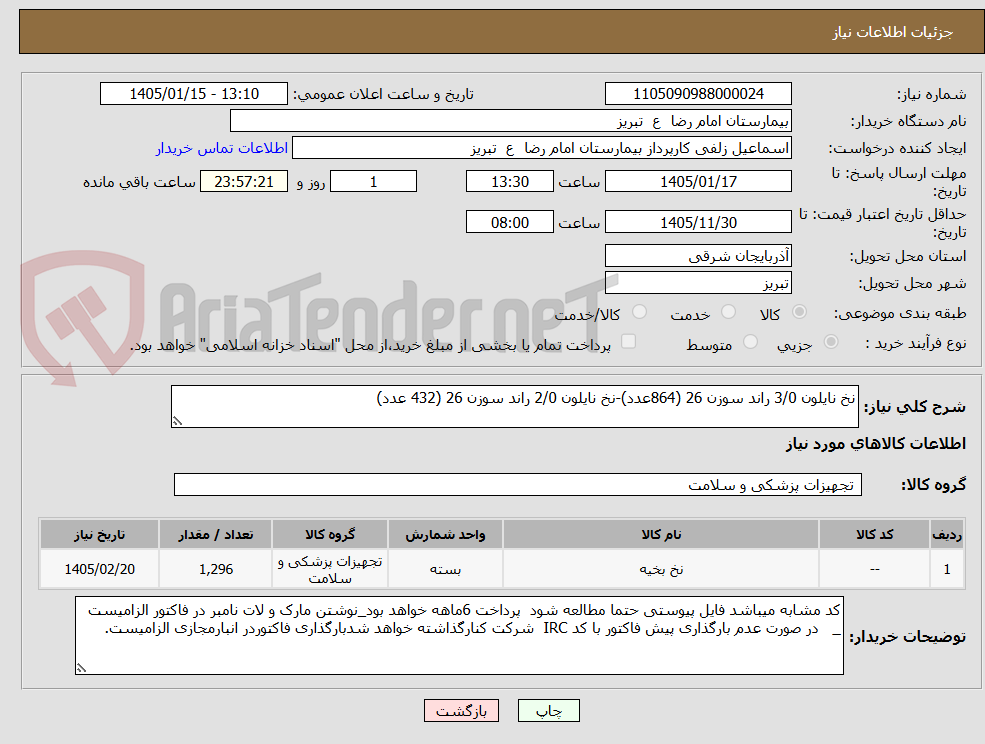Click the buyer notes textarea resize grip

point(81,669)
